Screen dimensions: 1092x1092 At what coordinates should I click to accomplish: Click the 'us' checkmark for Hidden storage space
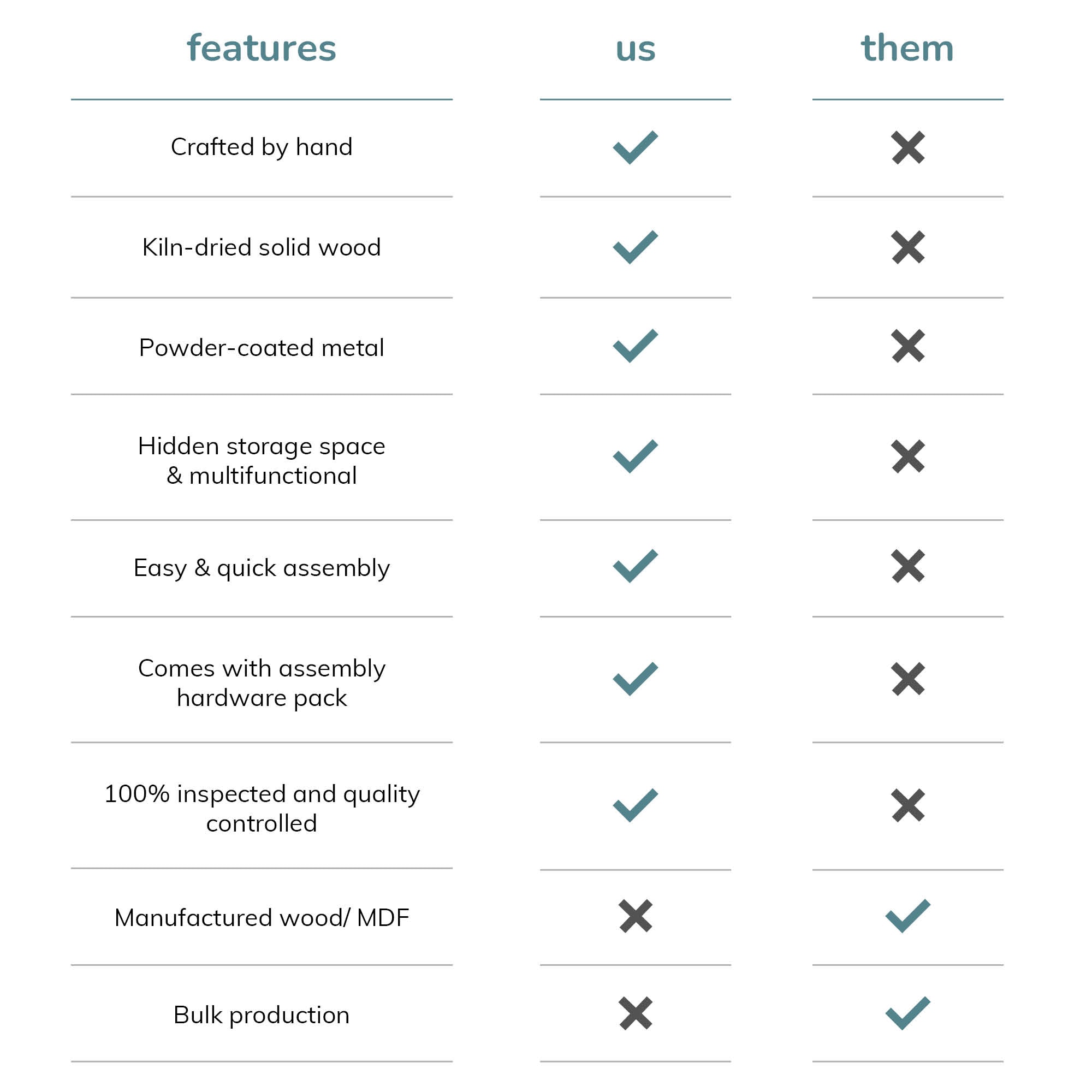(636, 456)
